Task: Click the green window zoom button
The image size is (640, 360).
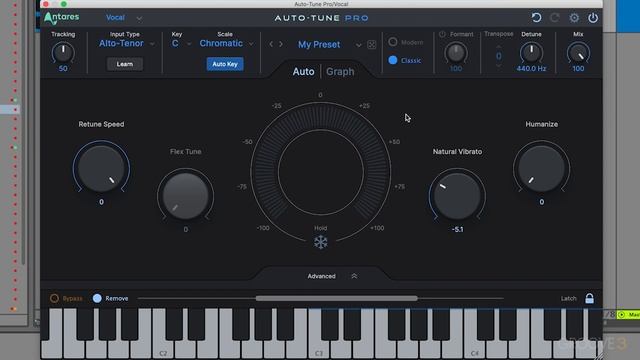Action: (x=64, y=4)
